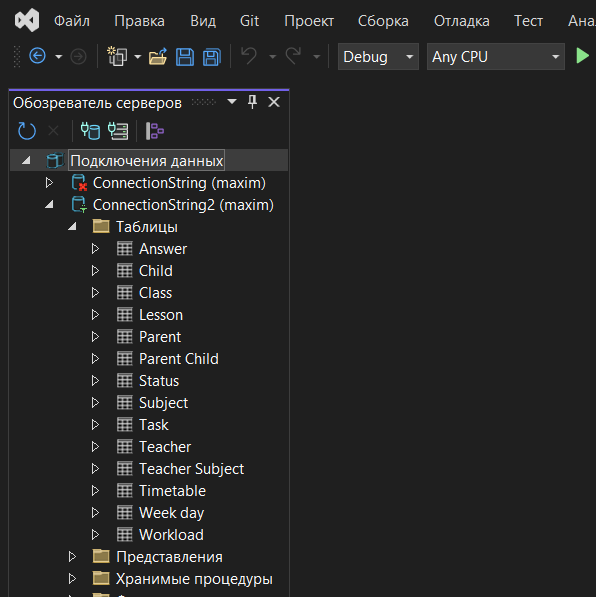Screen dimensions: 596x597
Task: Open the Сборка menu
Action: (x=383, y=21)
